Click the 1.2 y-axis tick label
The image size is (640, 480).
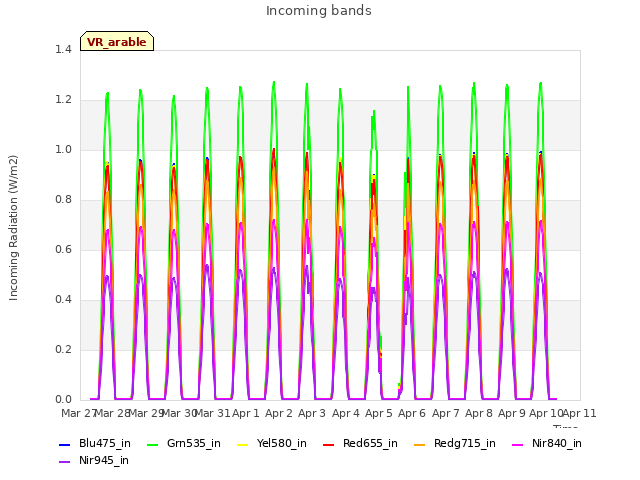(63, 100)
